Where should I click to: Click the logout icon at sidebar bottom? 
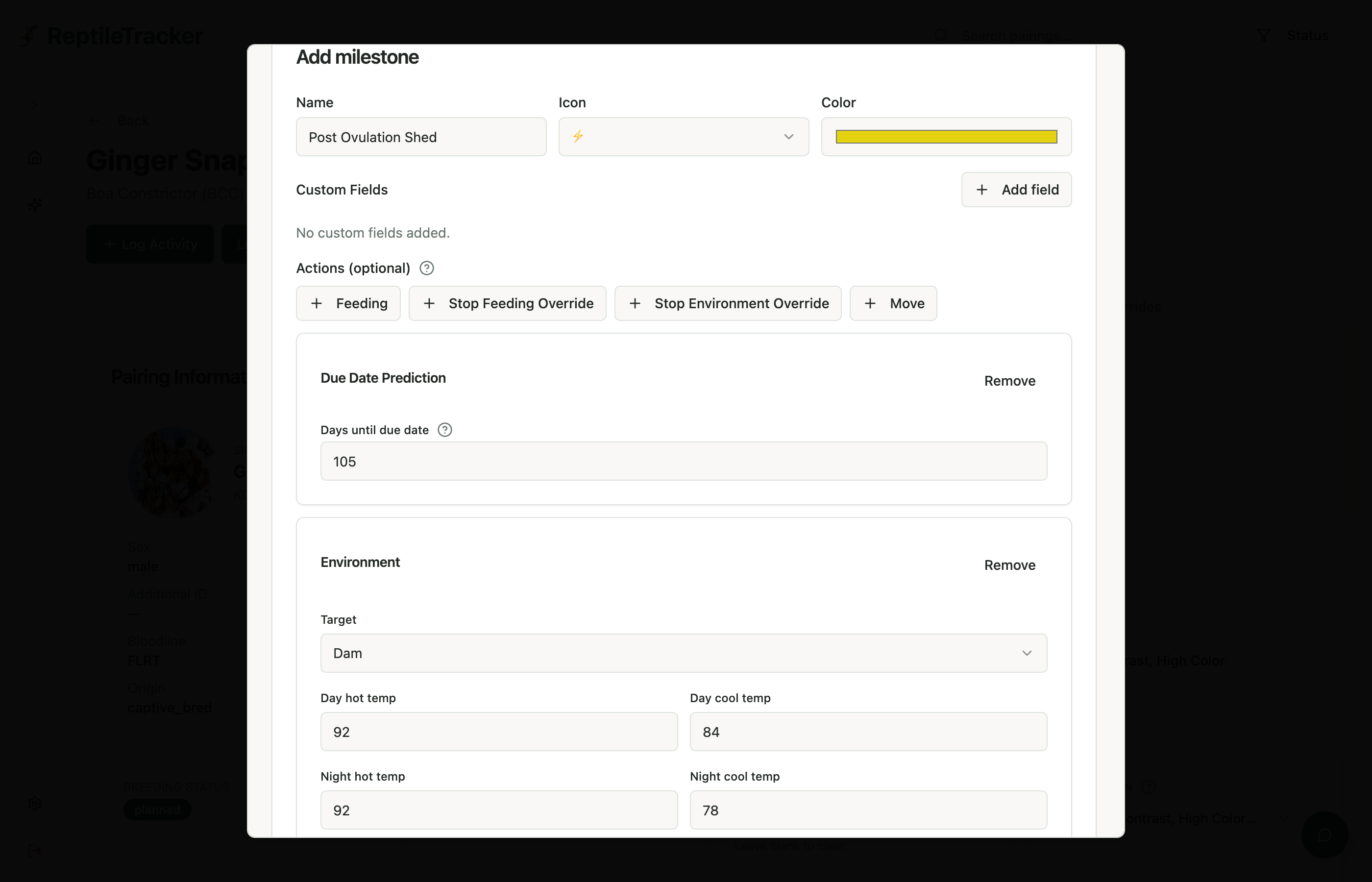[x=34, y=850]
